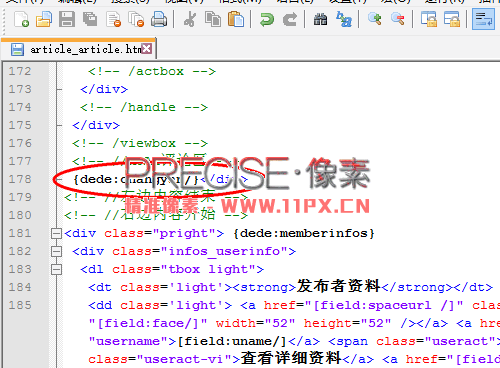
Task: Cut selection with the scissors icon
Action: coord(190,19)
